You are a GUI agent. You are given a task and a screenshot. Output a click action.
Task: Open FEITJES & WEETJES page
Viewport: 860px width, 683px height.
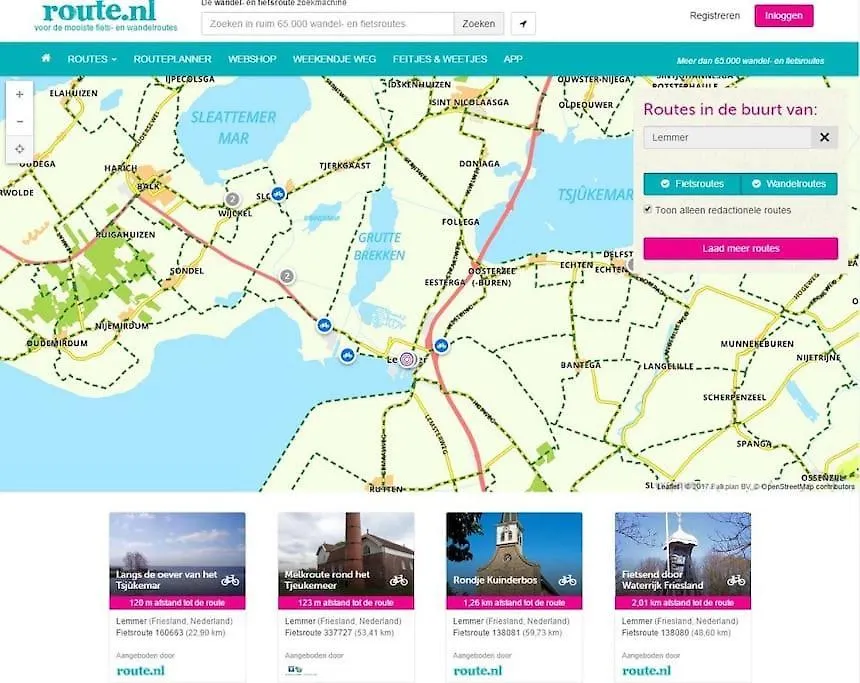pos(440,59)
